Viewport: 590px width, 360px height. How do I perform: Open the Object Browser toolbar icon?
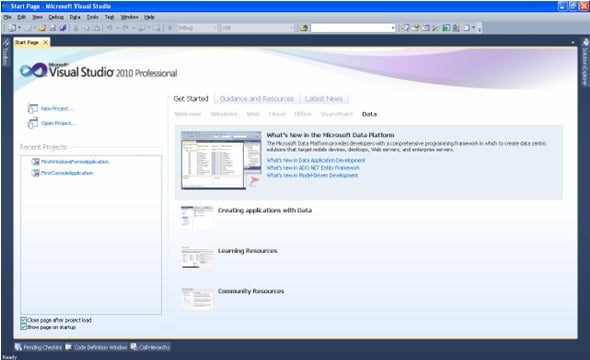pyautogui.click(x=426, y=28)
